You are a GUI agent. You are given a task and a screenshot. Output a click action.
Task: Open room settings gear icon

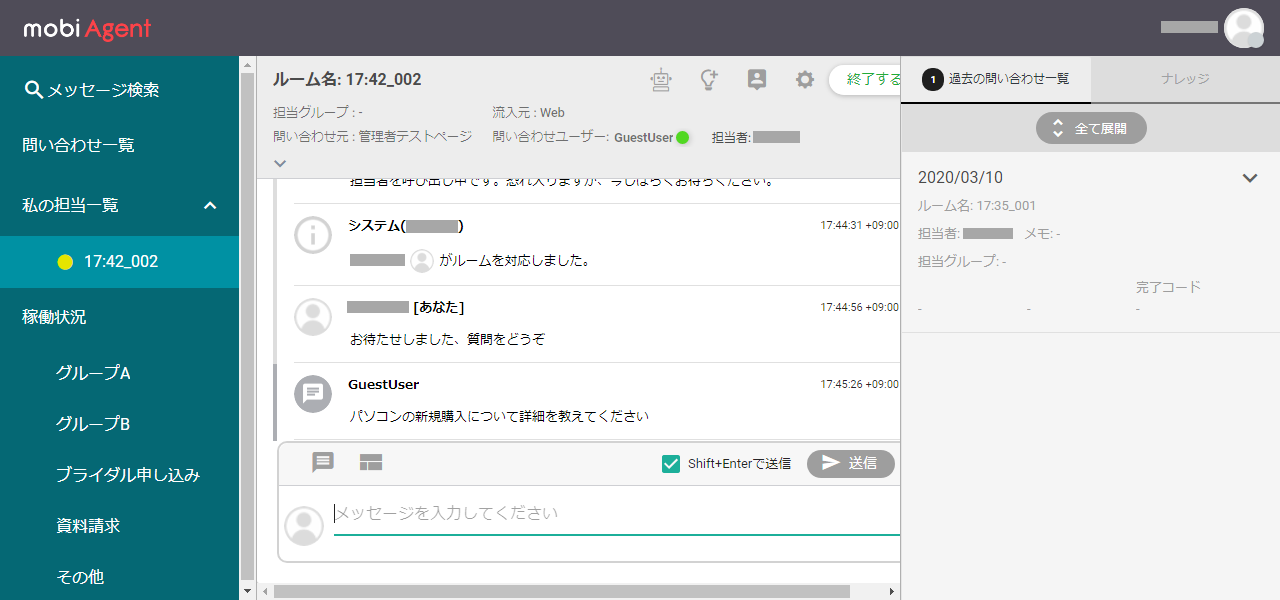805,80
